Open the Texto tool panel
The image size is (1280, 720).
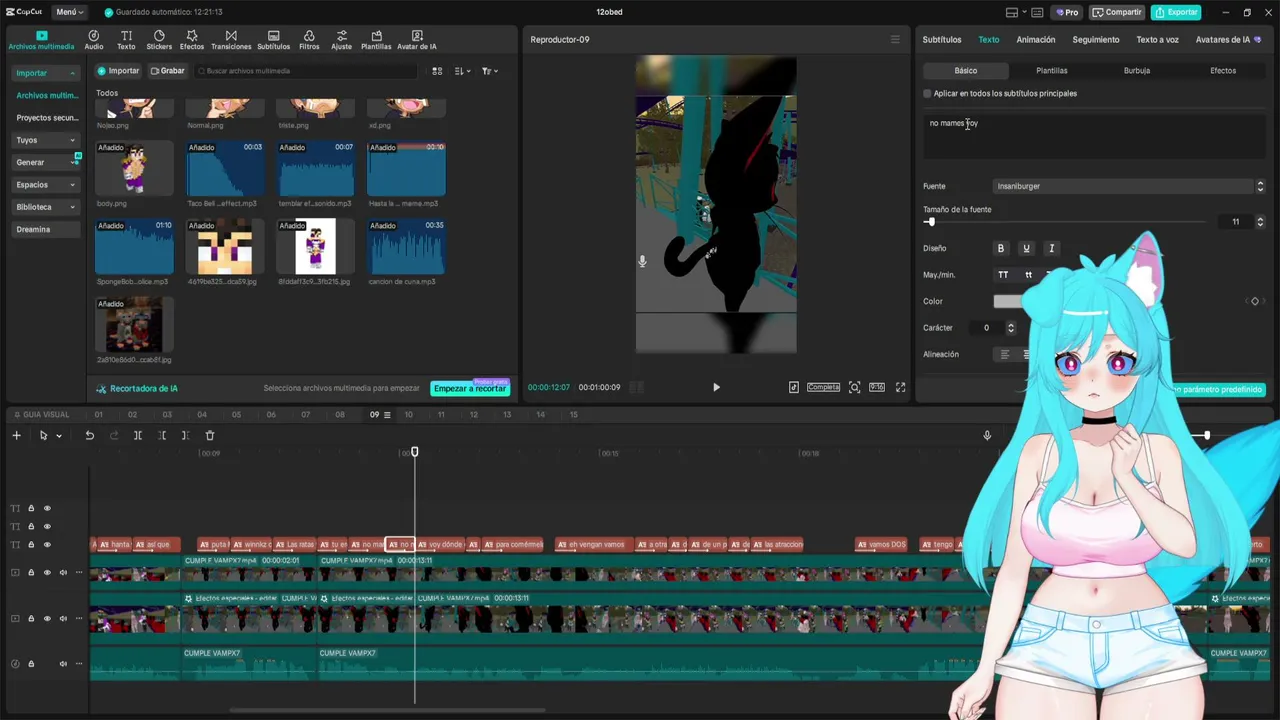(126, 40)
